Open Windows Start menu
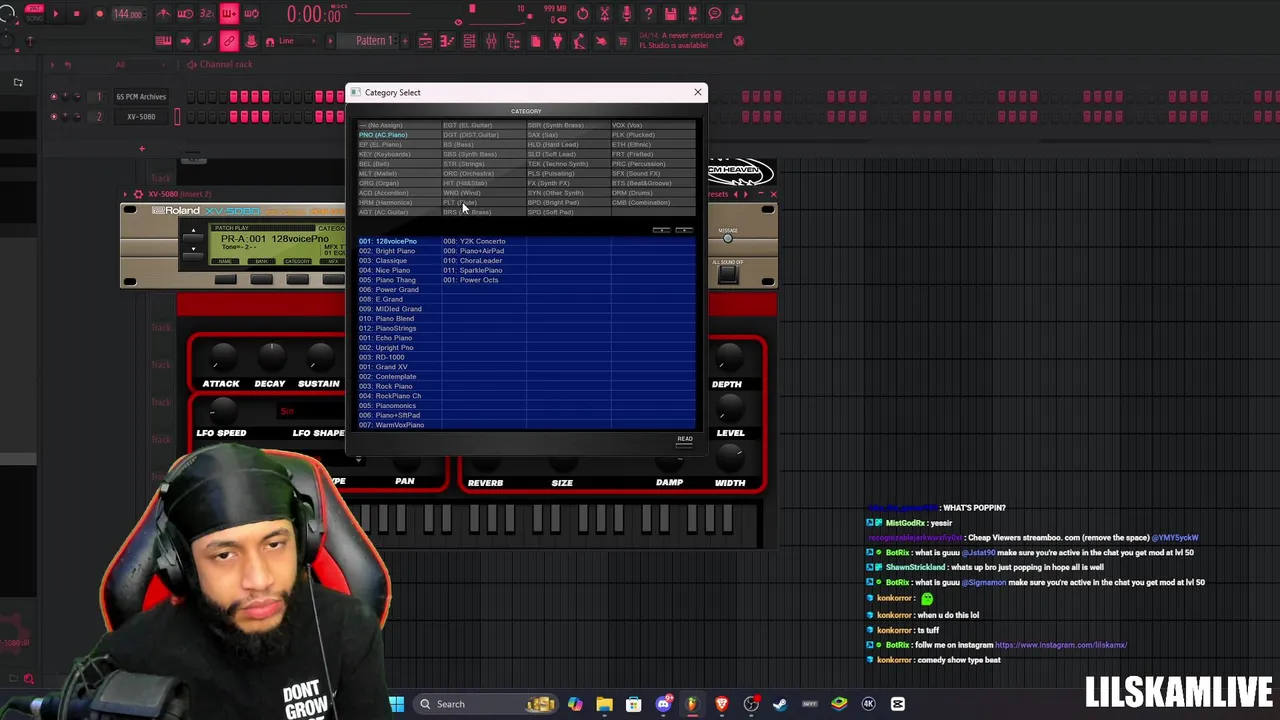Image resolution: width=1280 pixels, height=720 pixels. pos(396,704)
